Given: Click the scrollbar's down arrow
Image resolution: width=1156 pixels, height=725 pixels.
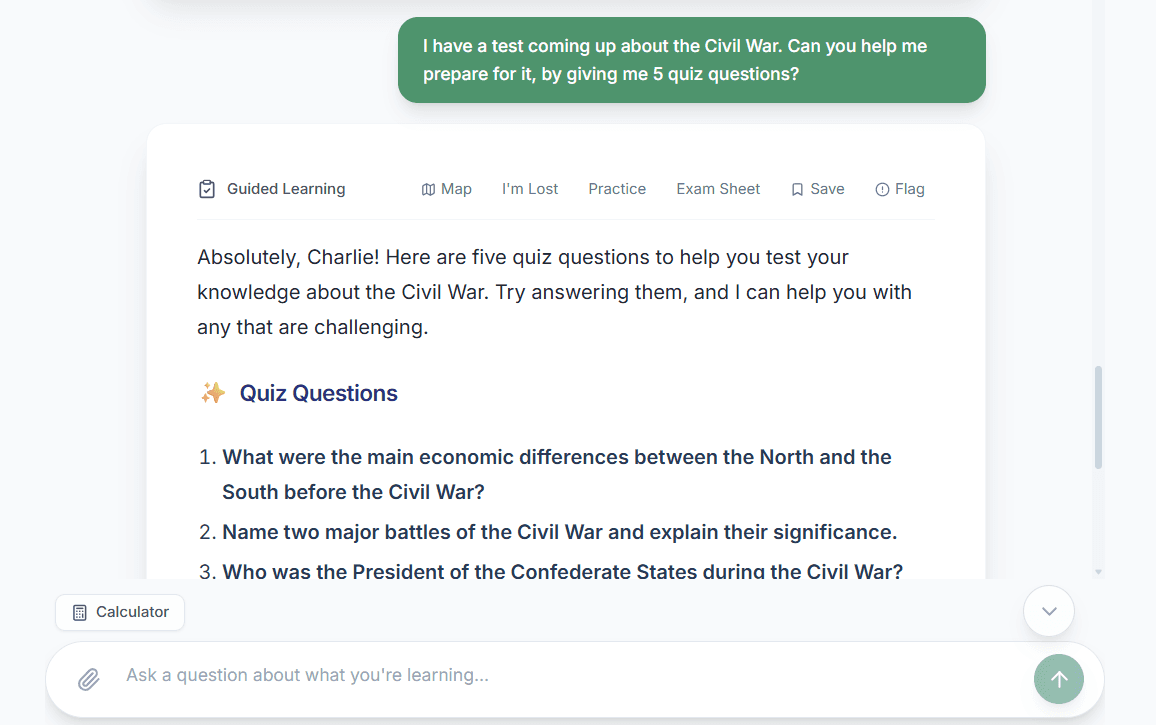Looking at the screenshot, I should [x=1099, y=572].
